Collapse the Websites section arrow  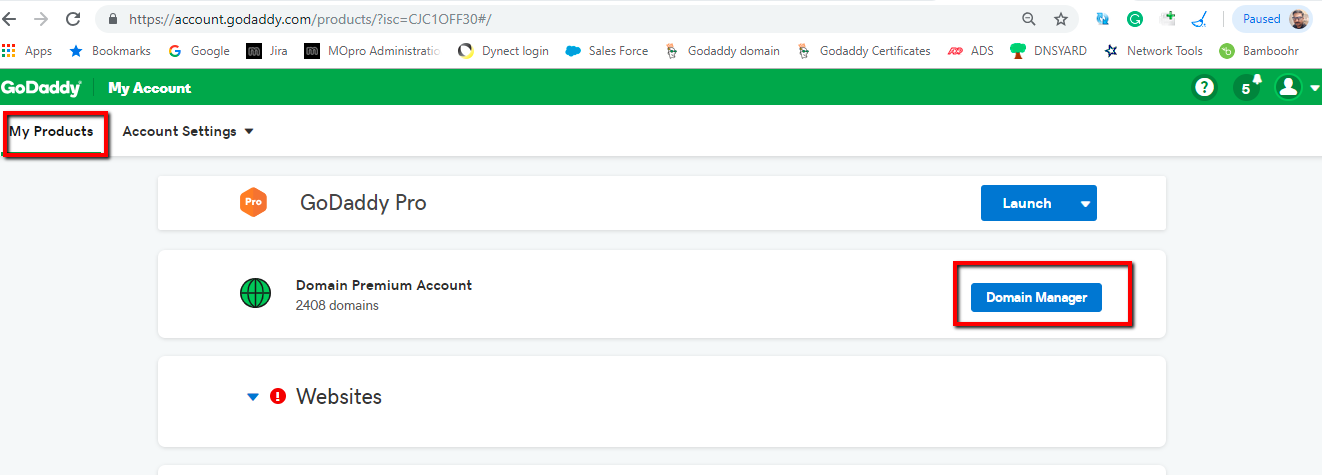(x=253, y=397)
